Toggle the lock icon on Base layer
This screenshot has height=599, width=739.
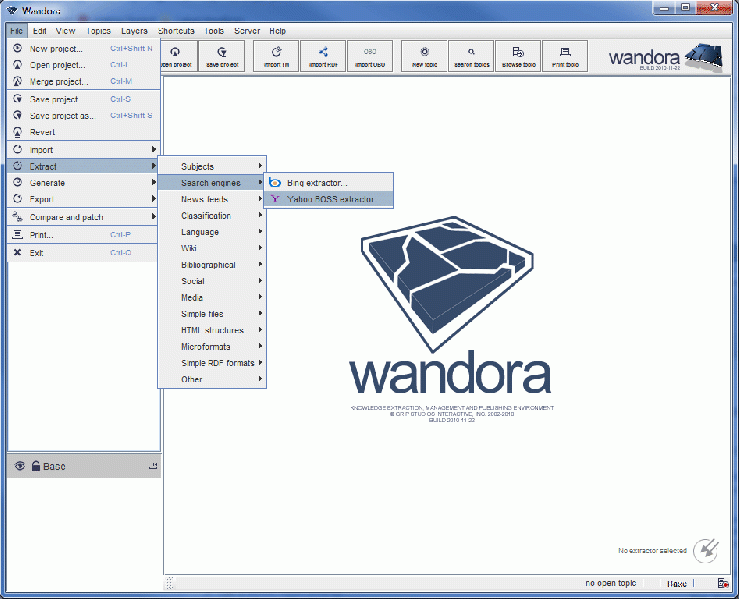pos(35,466)
